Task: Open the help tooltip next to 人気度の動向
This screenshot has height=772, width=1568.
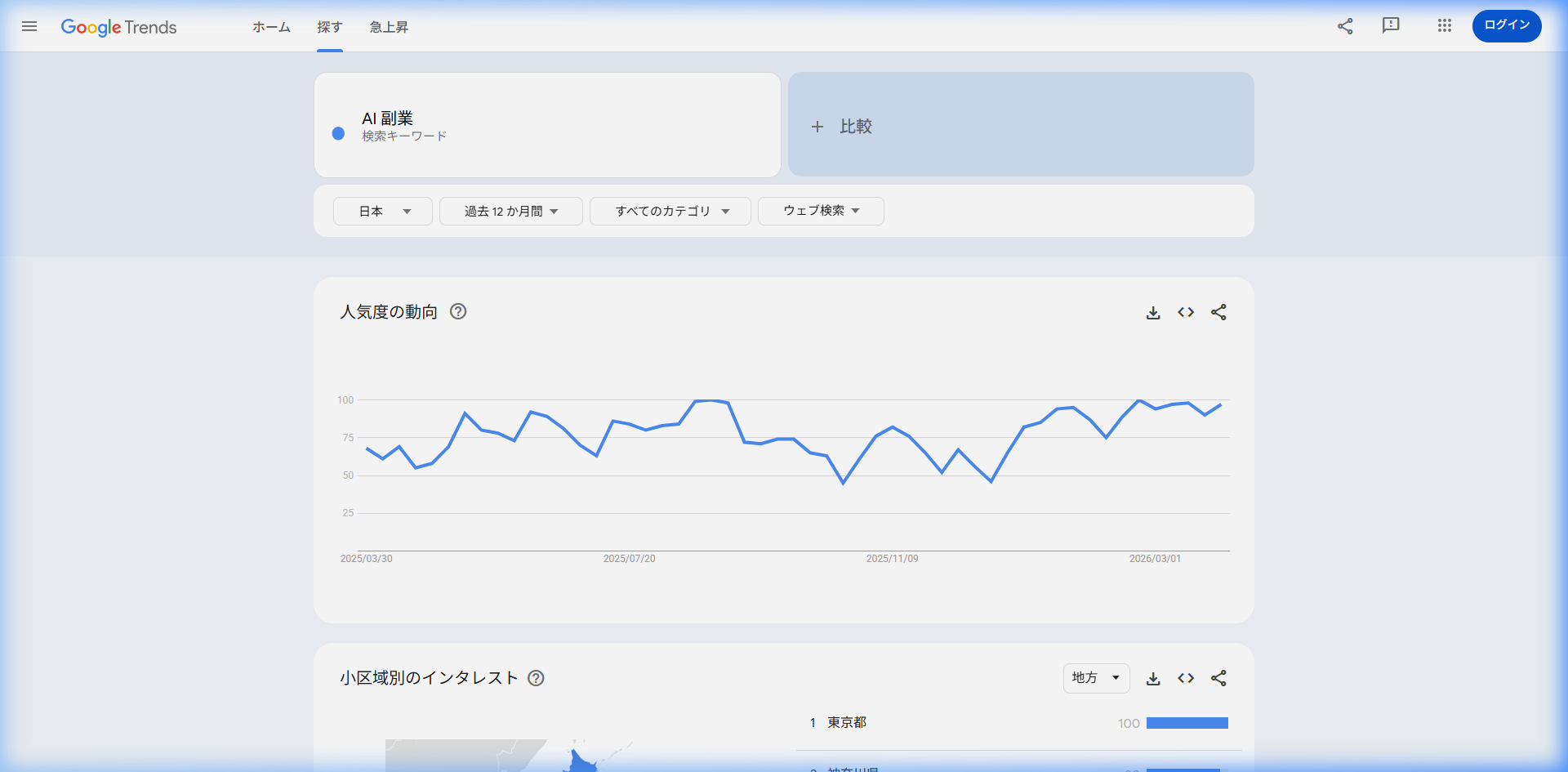Action: tap(458, 311)
